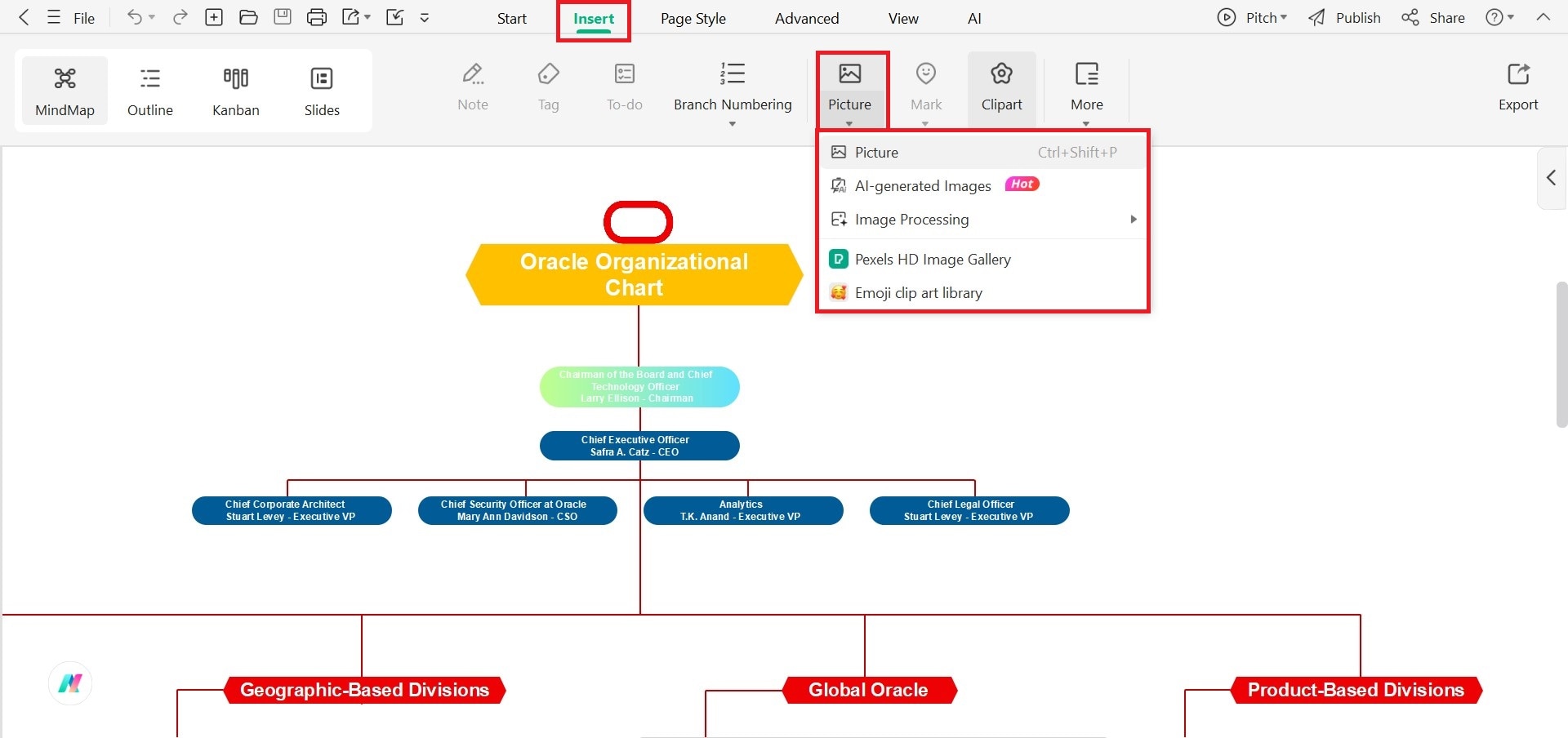Open the Page Style tab

point(693,18)
